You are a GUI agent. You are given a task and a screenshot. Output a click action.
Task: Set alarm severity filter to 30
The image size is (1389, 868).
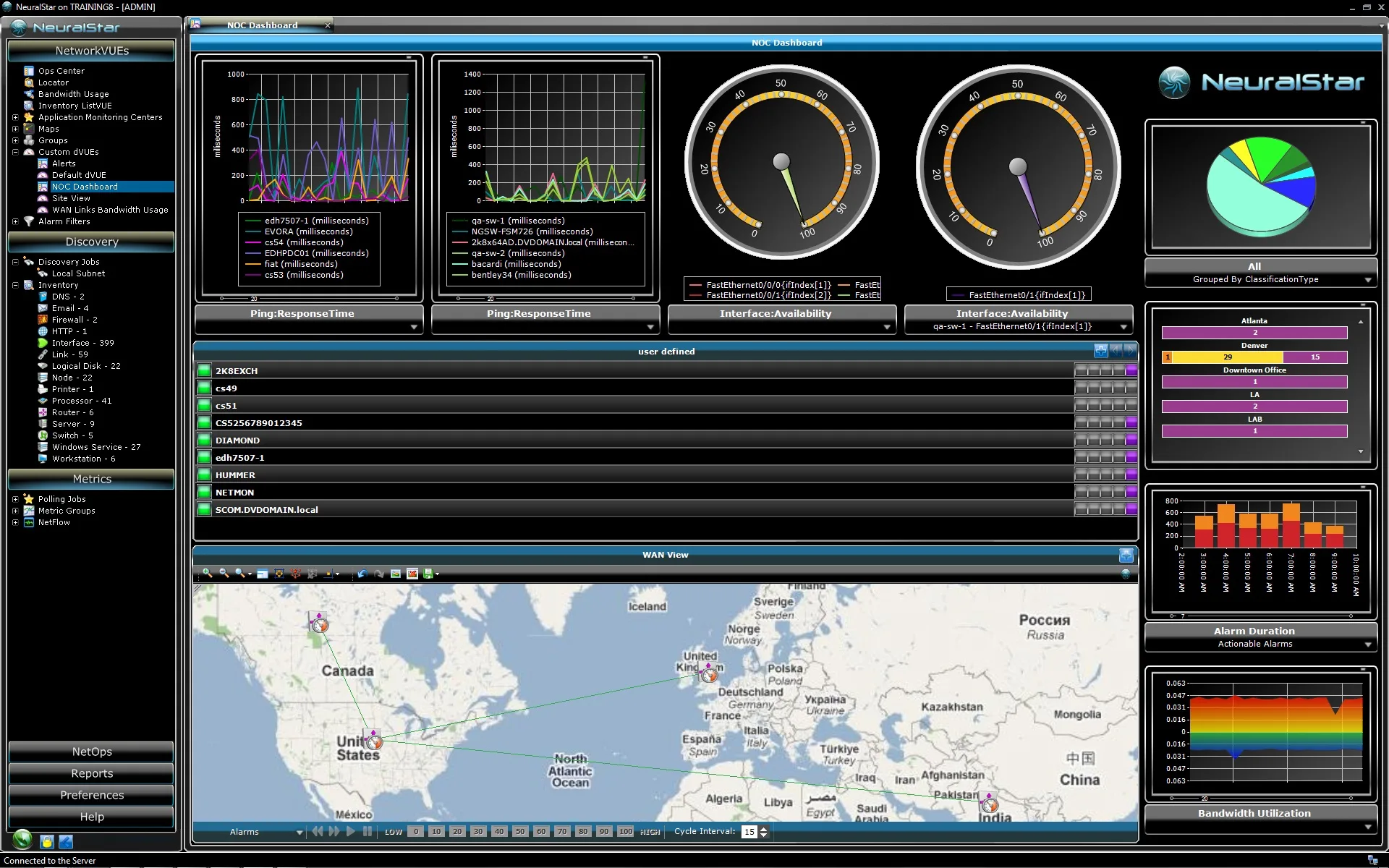(478, 832)
